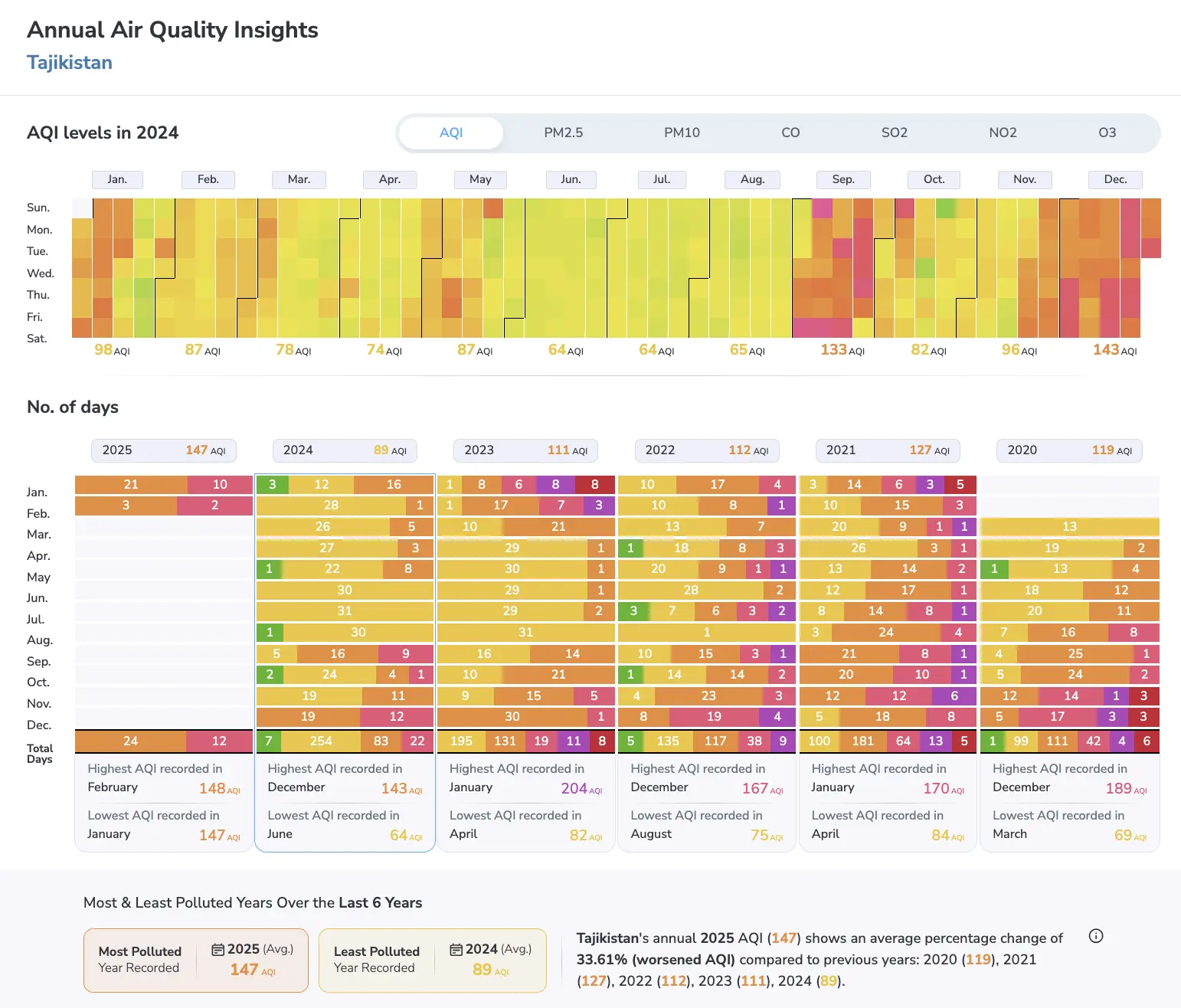Select the O3 tab
This screenshot has width=1181, height=1008.
(x=1107, y=133)
